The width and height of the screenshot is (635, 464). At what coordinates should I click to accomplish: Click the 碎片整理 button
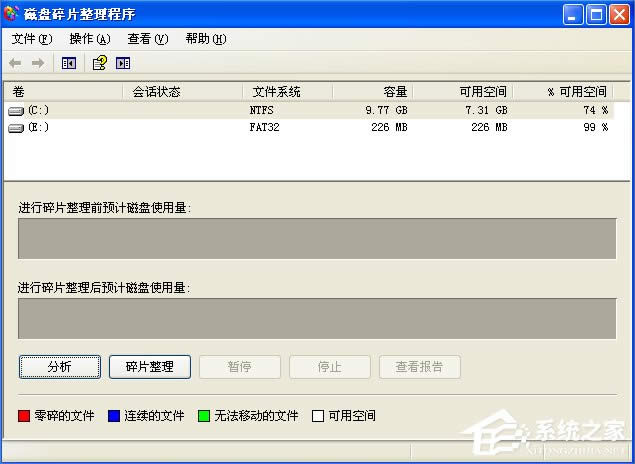pos(150,367)
